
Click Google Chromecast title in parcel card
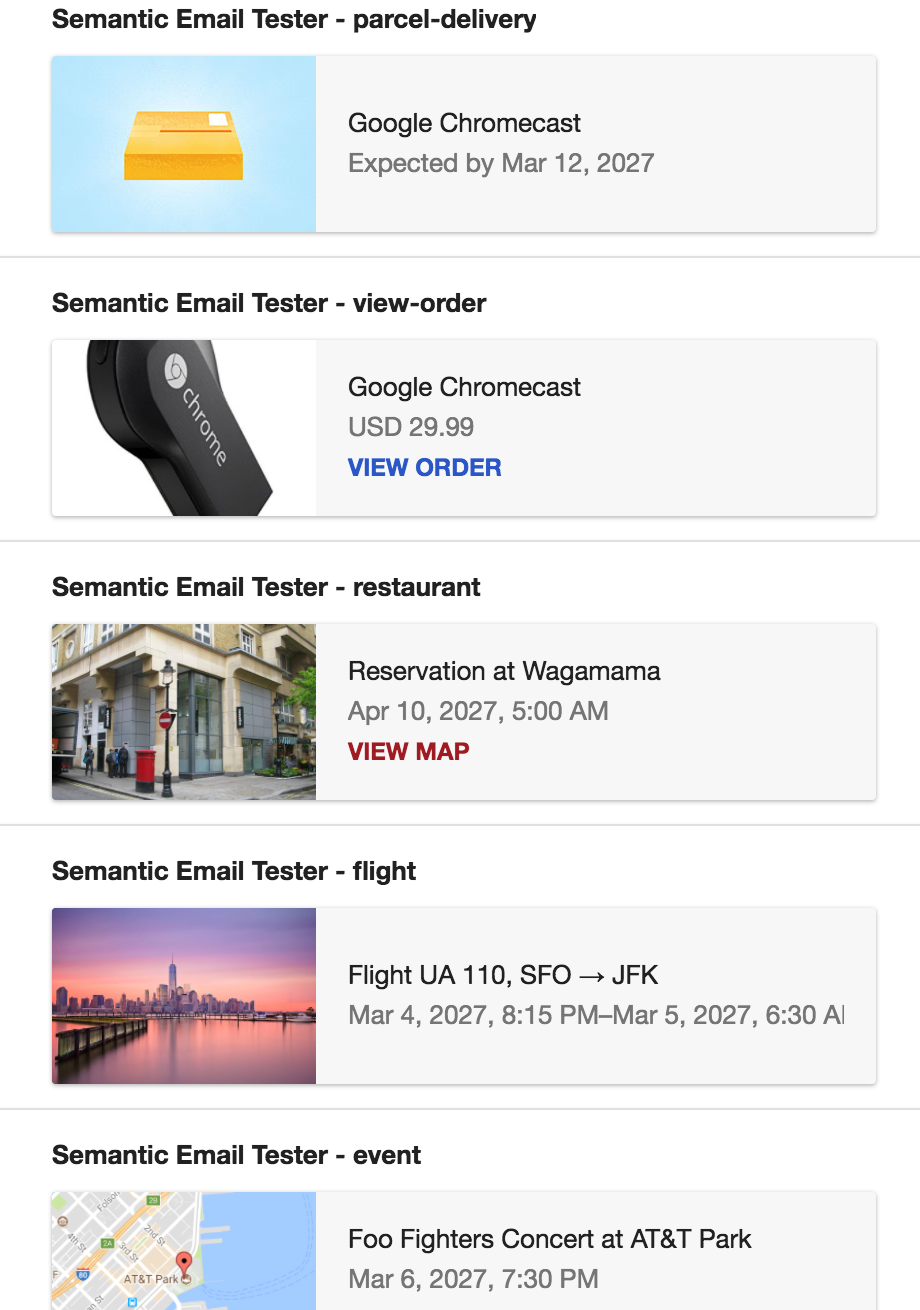click(464, 124)
